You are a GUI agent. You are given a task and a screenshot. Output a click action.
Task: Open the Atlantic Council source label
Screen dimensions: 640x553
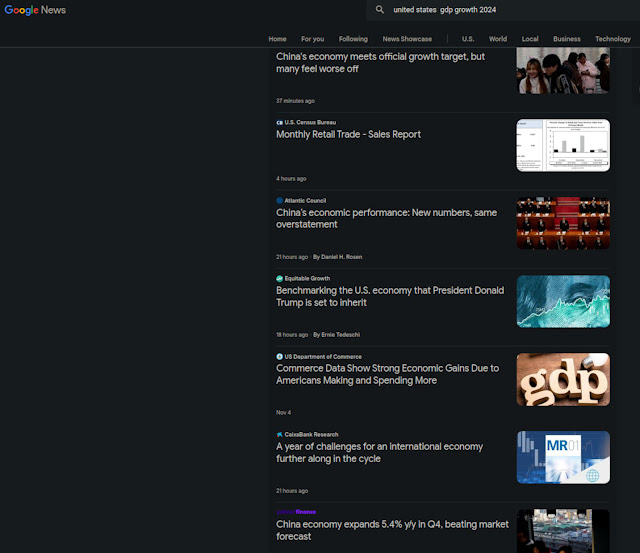click(305, 200)
